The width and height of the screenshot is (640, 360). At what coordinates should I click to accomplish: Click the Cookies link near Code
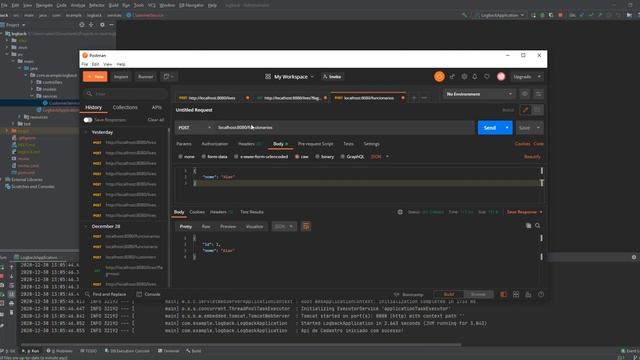pyautogui.click(x=522, y=144)
